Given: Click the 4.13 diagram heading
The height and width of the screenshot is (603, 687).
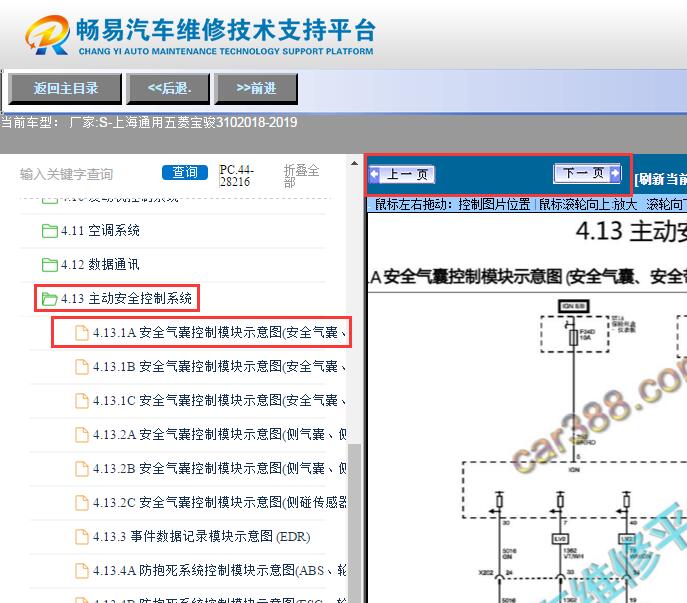Looking at the screenshot, I should pyautogui.click(x=631, y=231).
